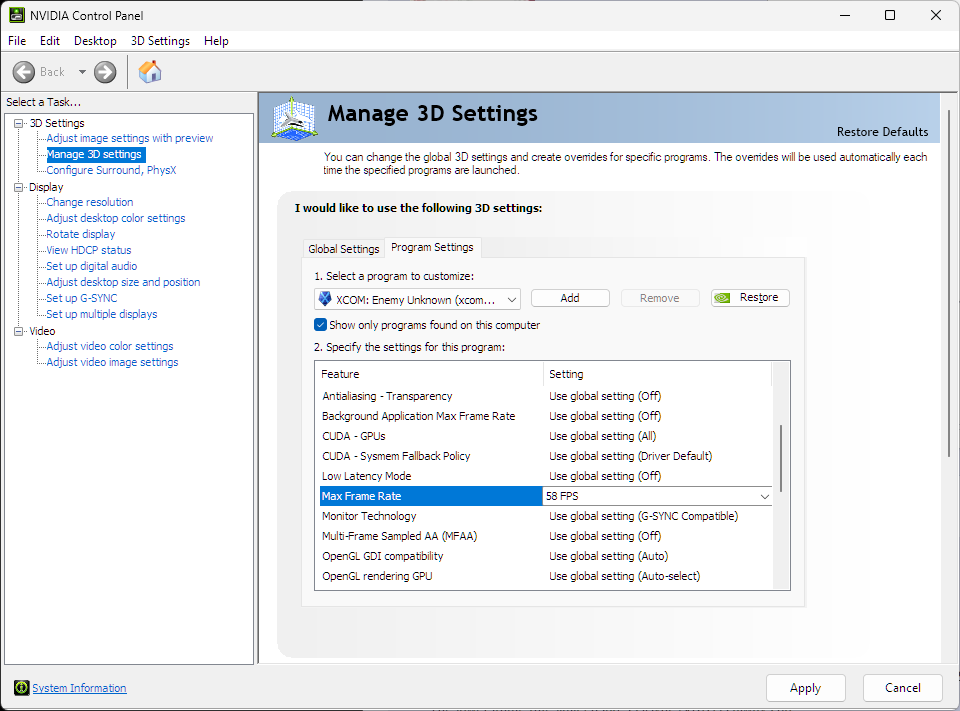This screenshot has height=711, width=960.
Task: Open the Back history dropdown arrow
Action: (82, 72)
